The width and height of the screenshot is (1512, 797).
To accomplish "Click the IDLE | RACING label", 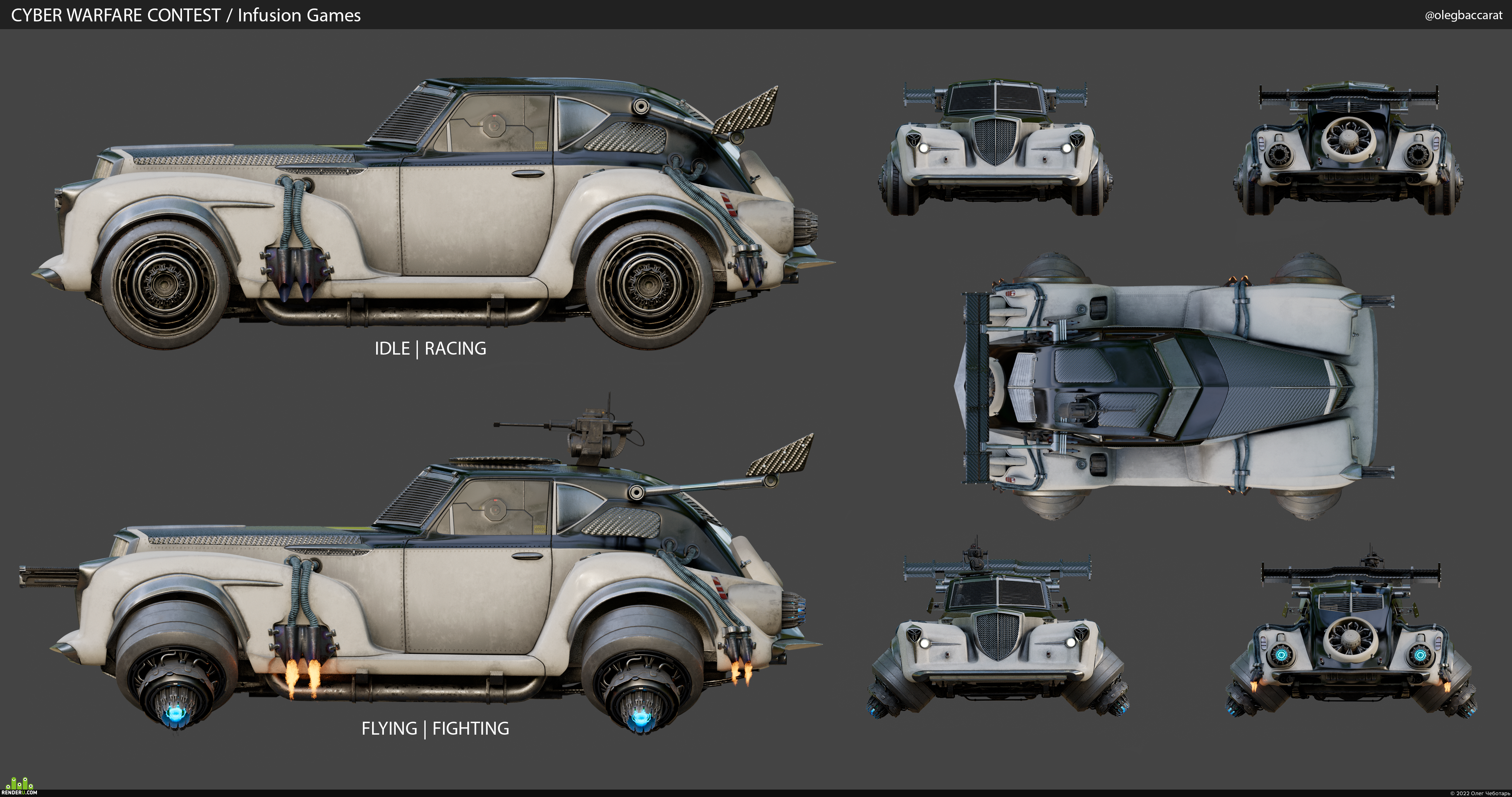I will 430,348.
